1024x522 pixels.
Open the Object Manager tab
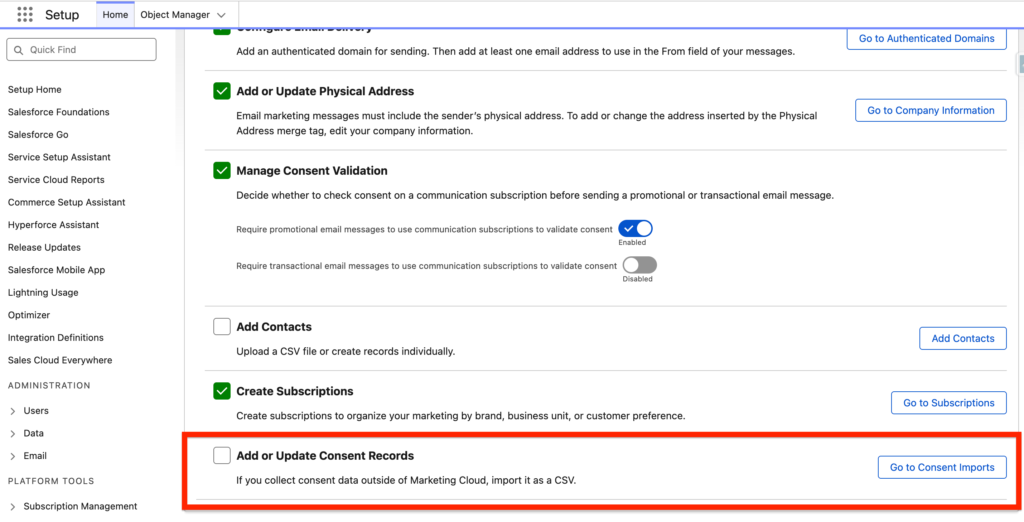[175, 15]
